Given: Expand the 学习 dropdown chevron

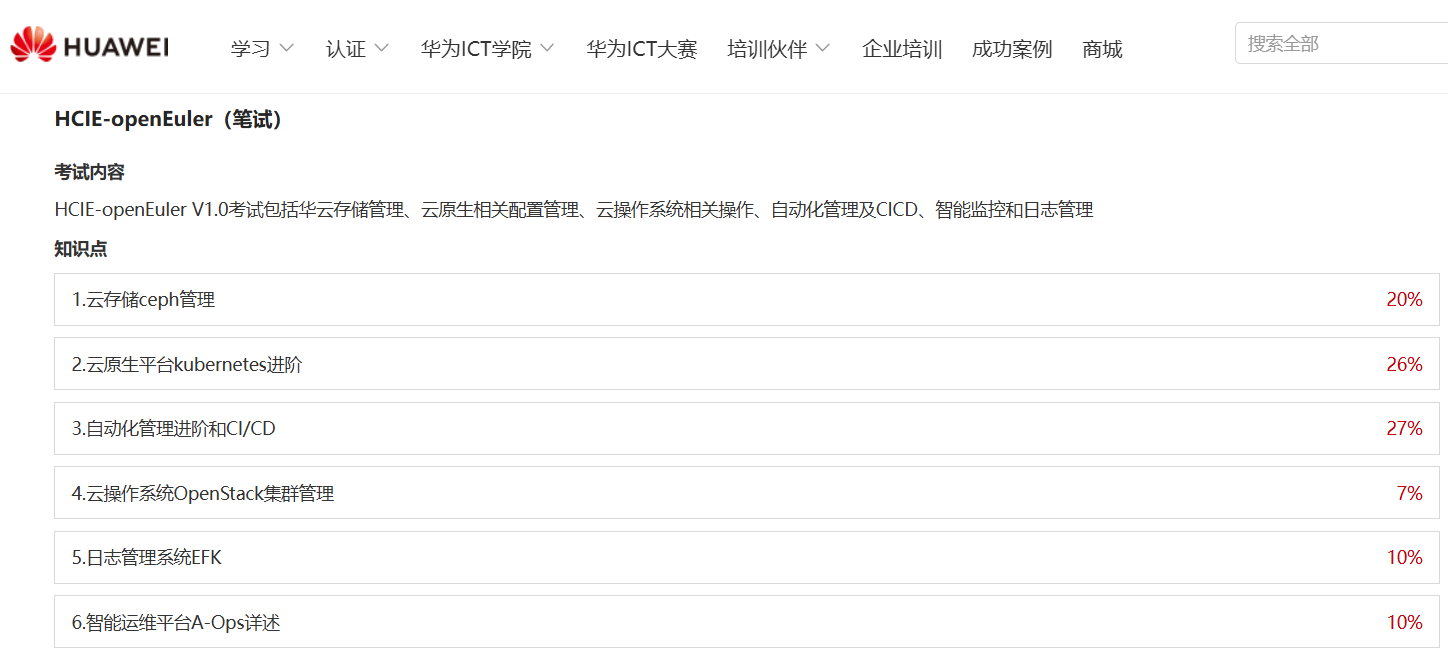Looking at the screenshot, I should point(287,48).
